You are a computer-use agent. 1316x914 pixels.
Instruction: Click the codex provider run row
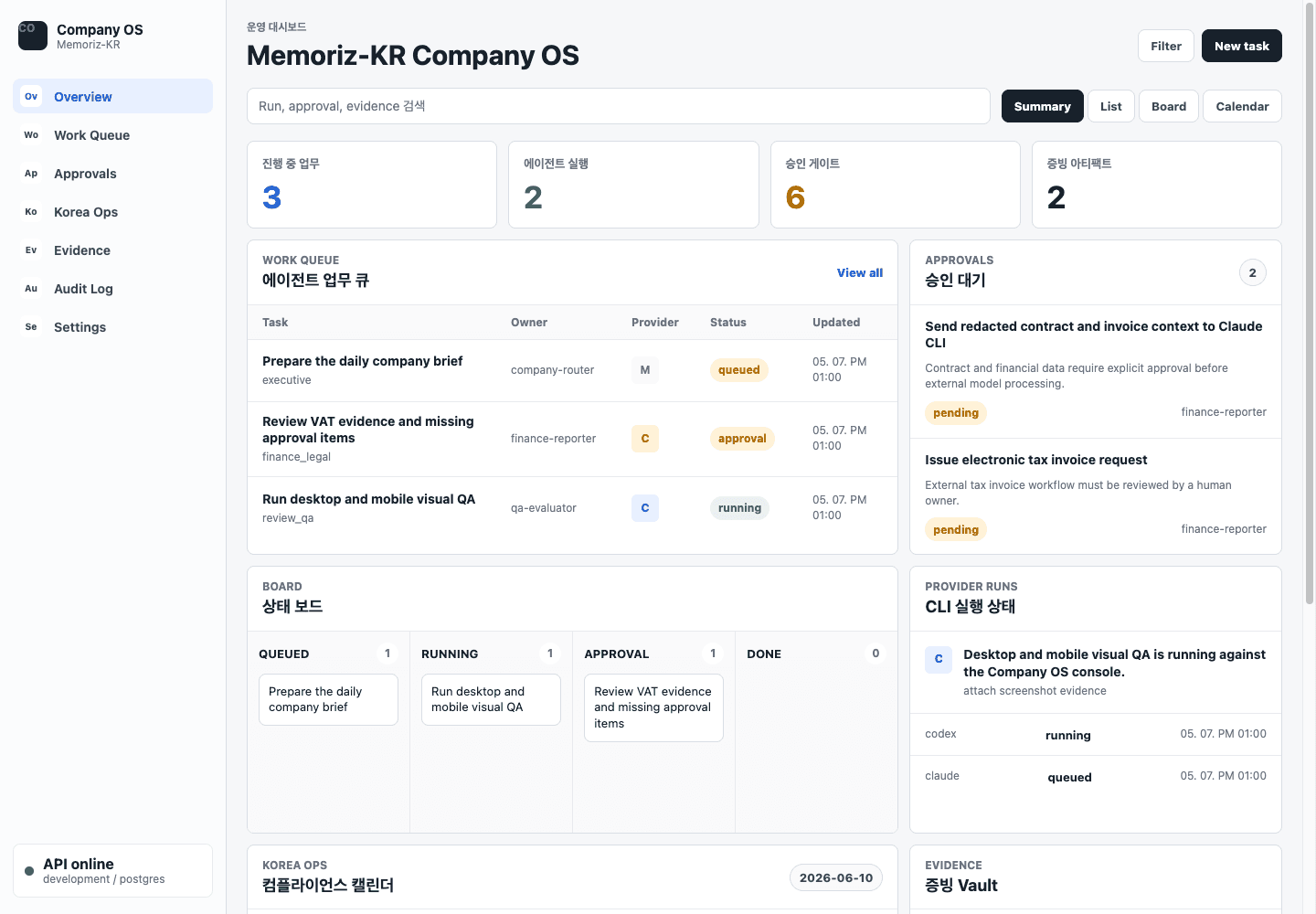coord(1096,734)
